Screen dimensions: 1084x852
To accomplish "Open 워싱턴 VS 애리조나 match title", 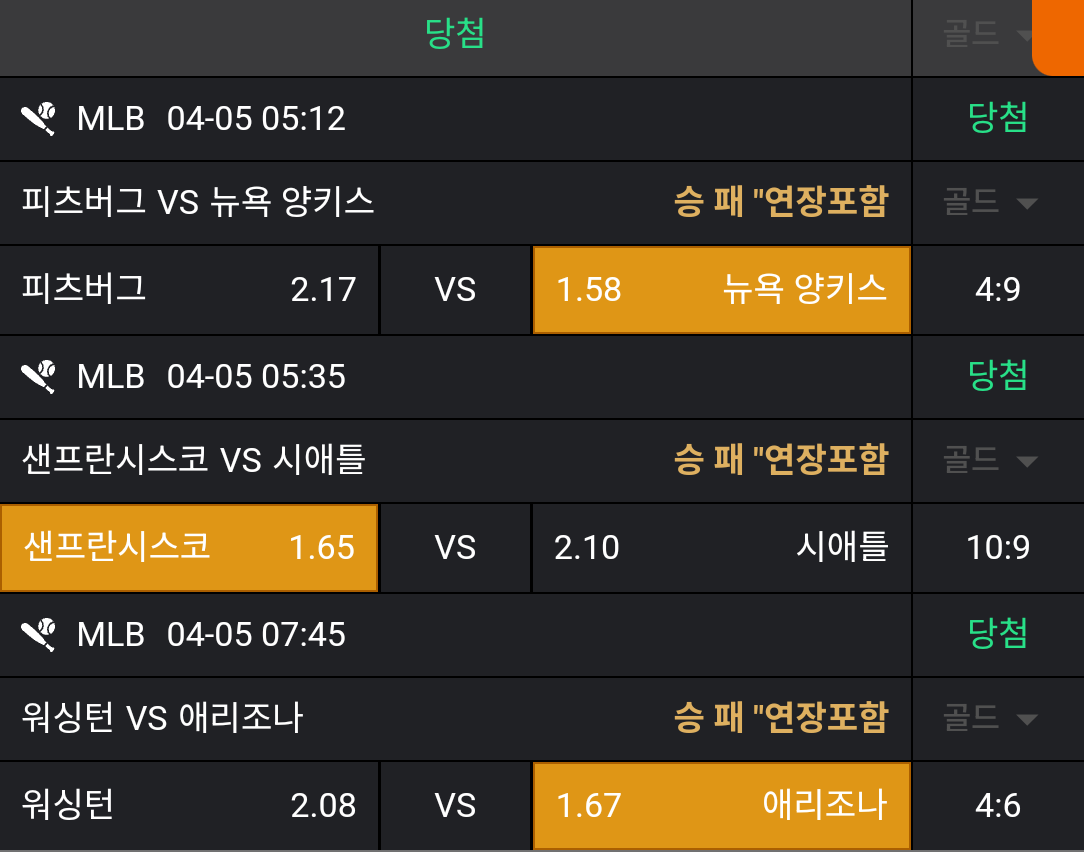I will point(162,718).
